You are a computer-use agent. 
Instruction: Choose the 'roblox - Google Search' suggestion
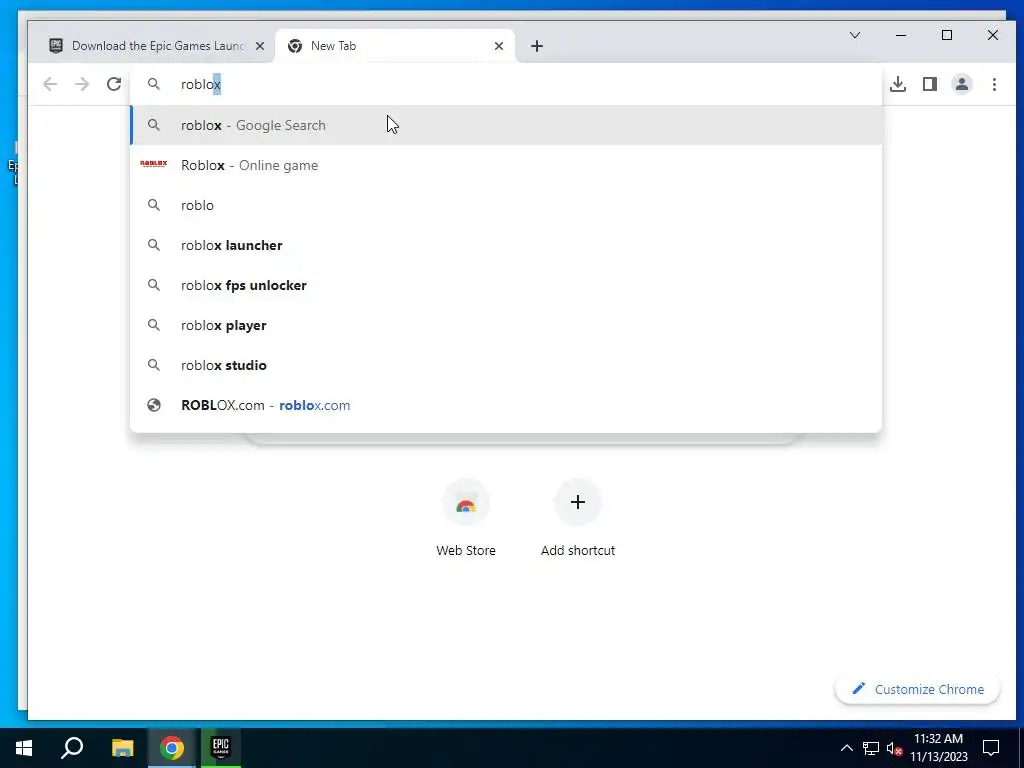(x=506, y=125)
